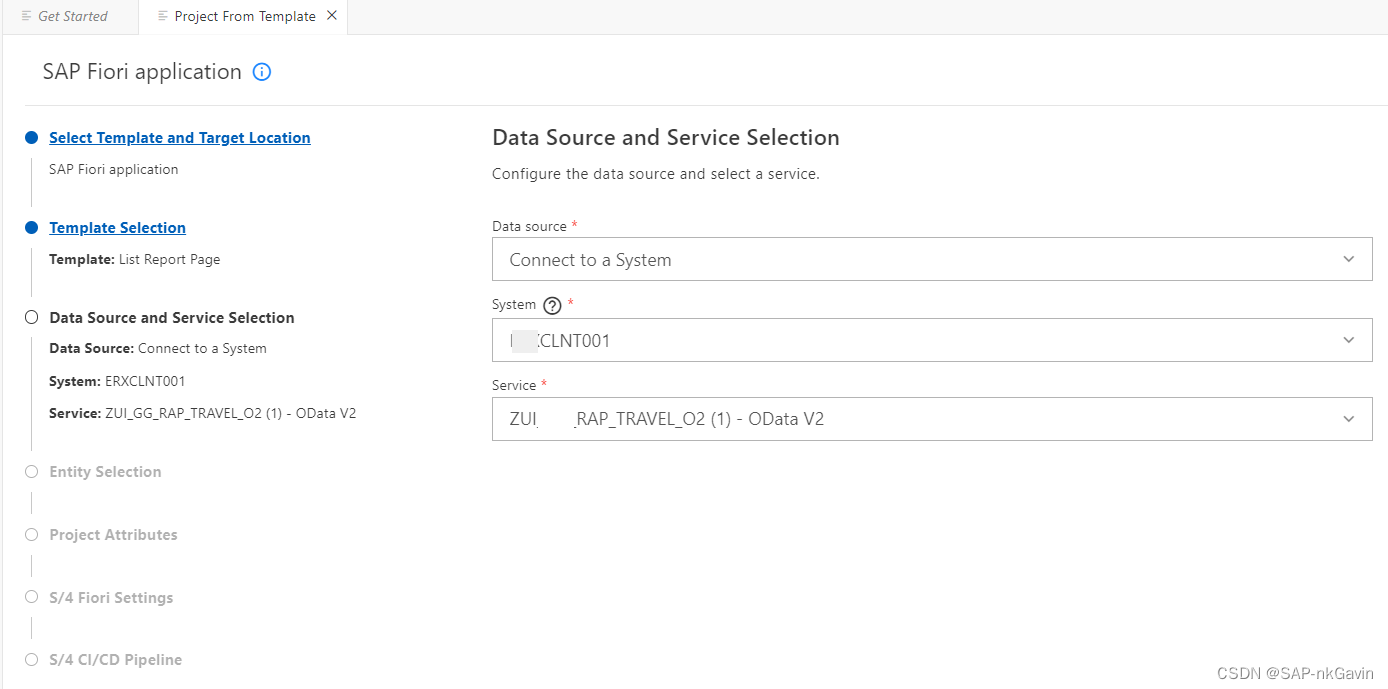1388x689 pixels.
Task: Select the Project From Template tab
Action: pos(245,17)
